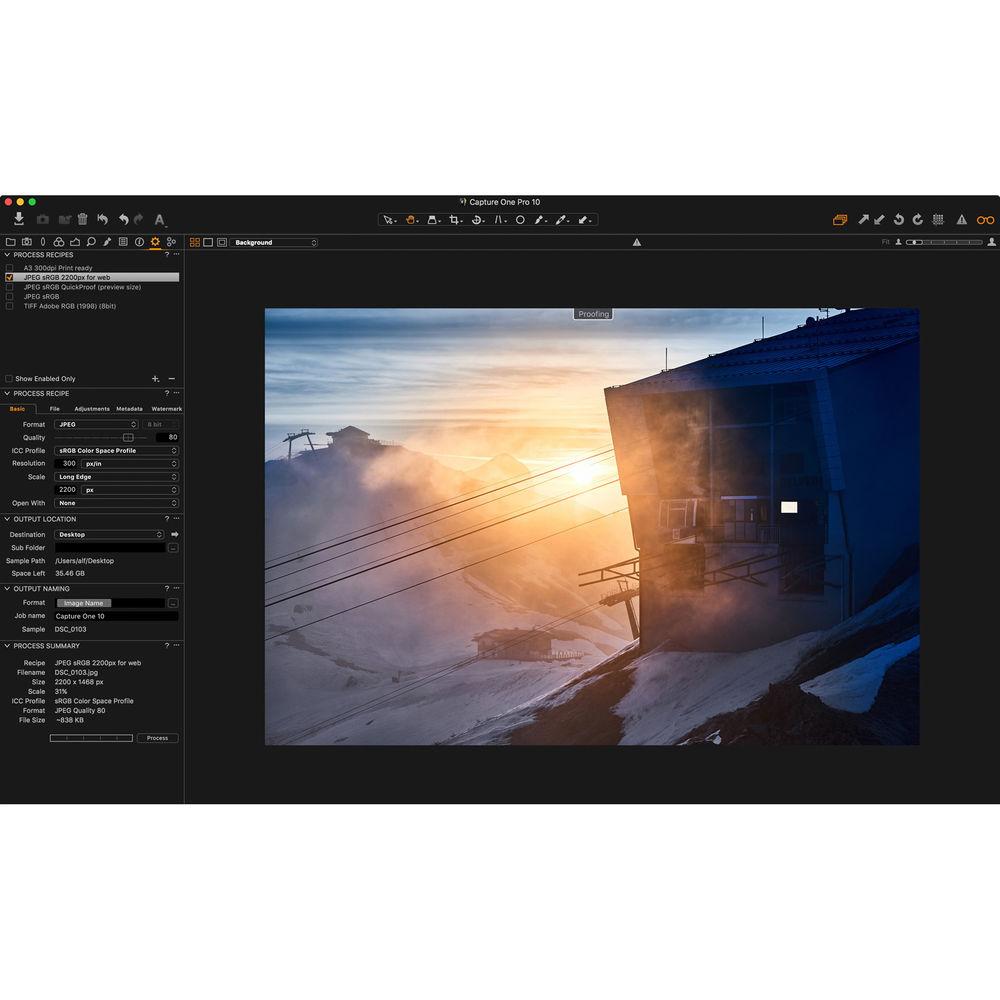Toggle Show Enabled Only option
This screenshot has width=1000, height=1000.
tap(8, 378)
